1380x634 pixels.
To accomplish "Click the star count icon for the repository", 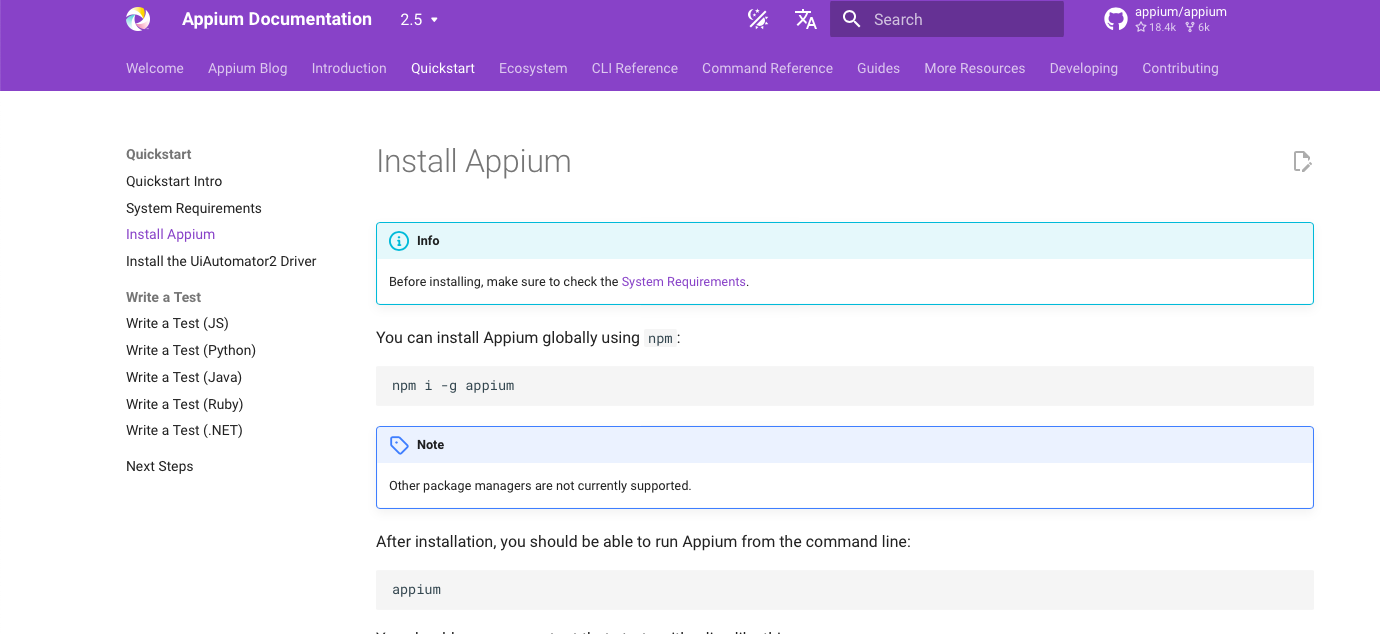I will pyautogui.click(x=1143, y=27).
